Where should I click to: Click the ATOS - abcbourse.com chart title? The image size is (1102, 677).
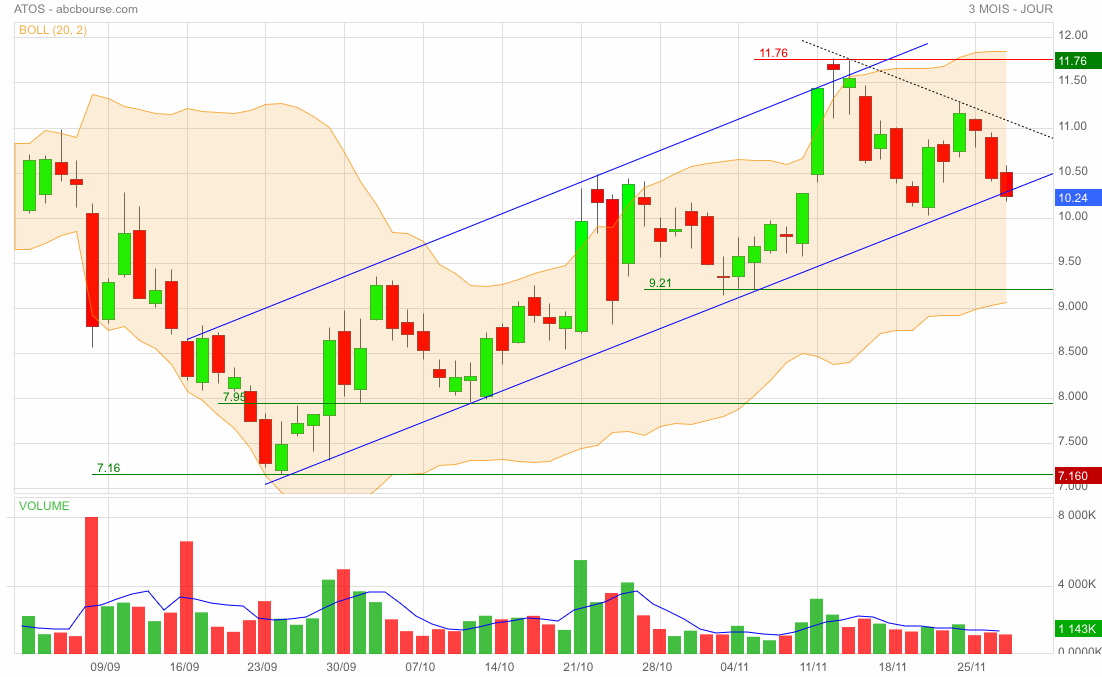76,9
